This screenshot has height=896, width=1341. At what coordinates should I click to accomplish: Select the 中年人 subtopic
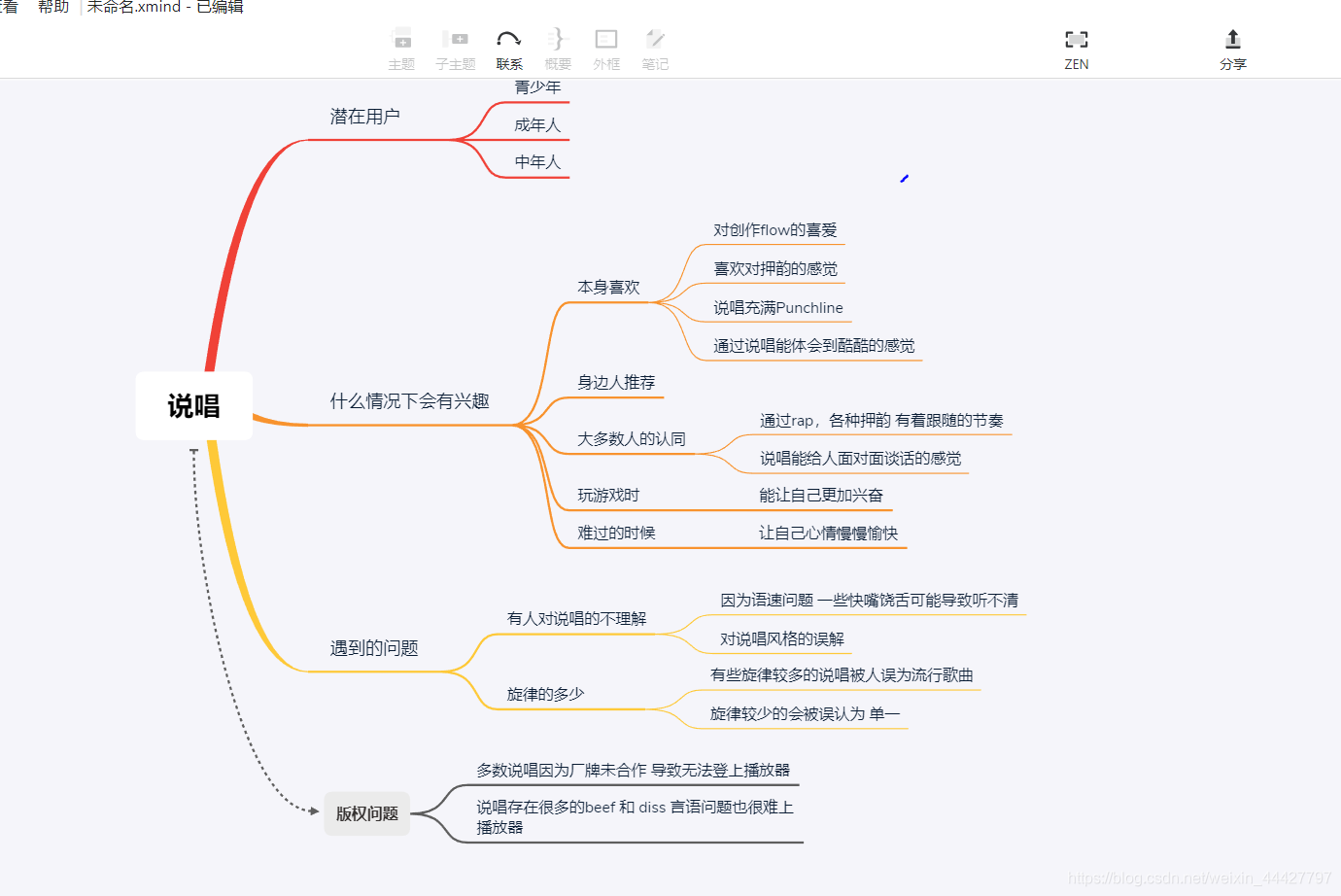[537, 162]
